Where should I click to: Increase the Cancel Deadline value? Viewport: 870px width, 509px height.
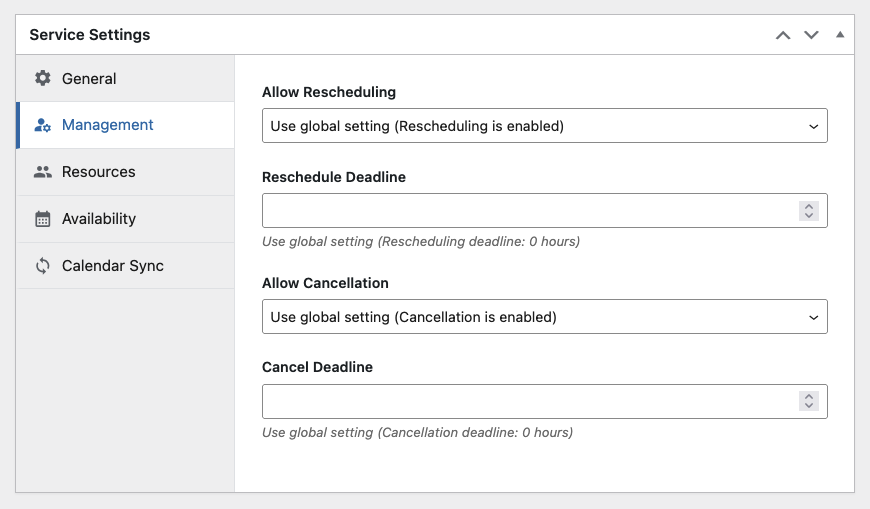809,397
